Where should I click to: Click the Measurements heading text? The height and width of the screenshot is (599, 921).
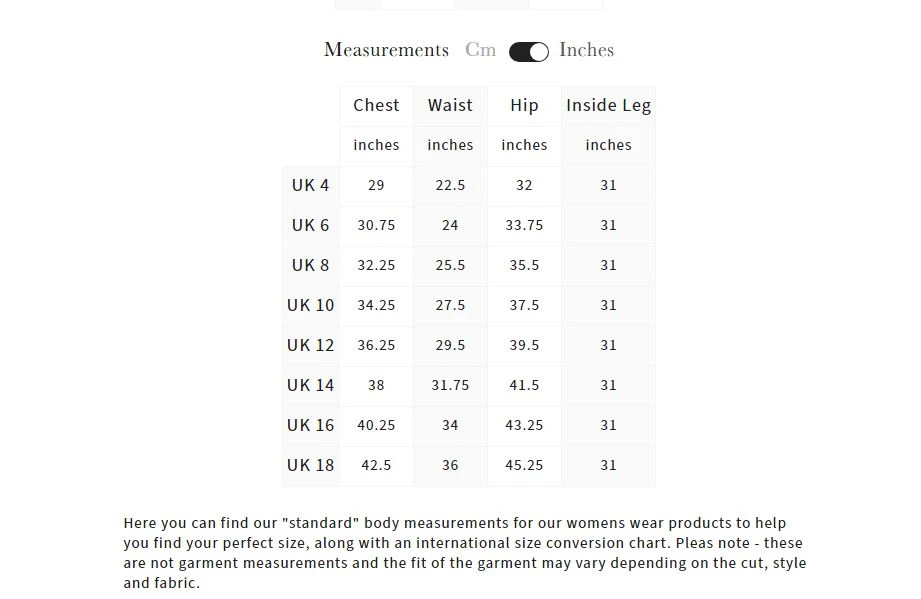pyautogui.click(x=386, y=50)
